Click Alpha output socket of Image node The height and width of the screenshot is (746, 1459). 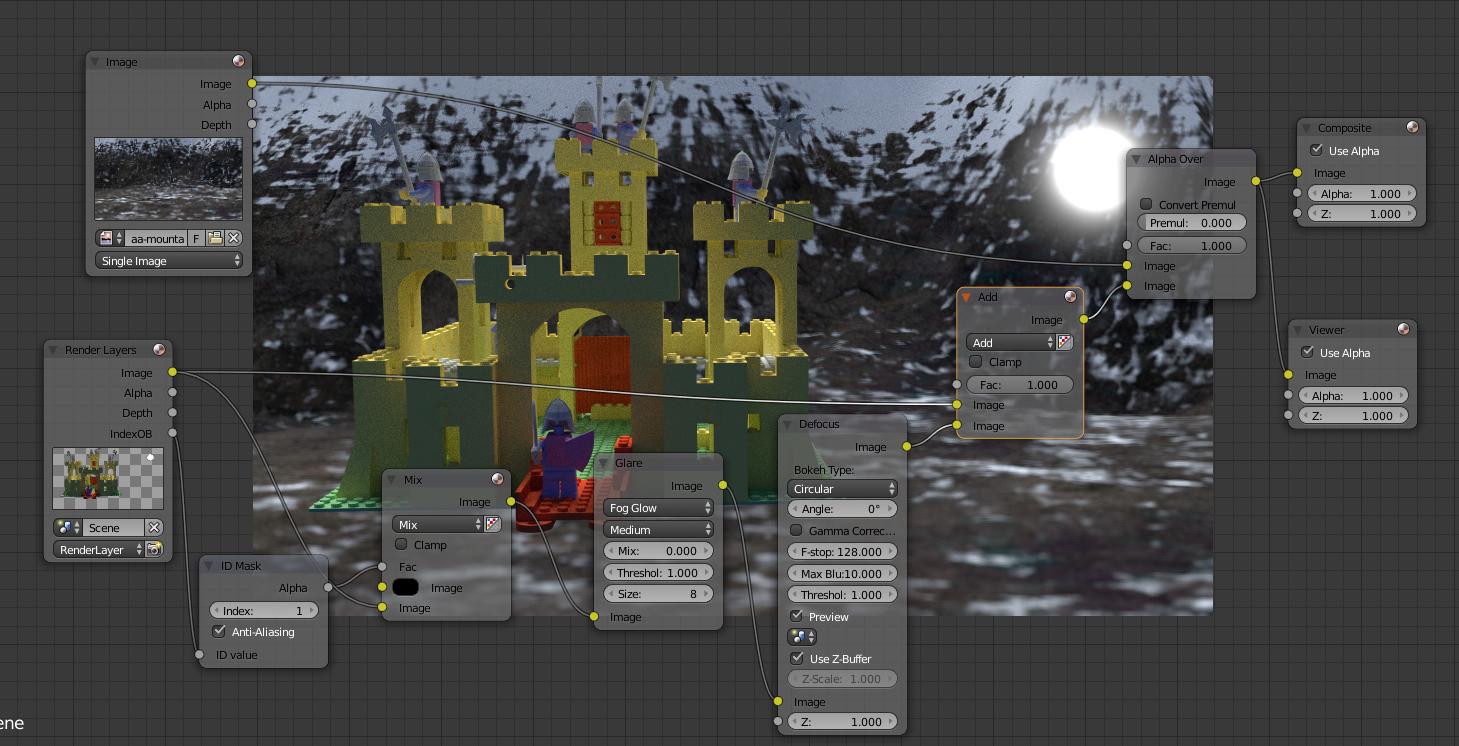(x=252, y=104)
